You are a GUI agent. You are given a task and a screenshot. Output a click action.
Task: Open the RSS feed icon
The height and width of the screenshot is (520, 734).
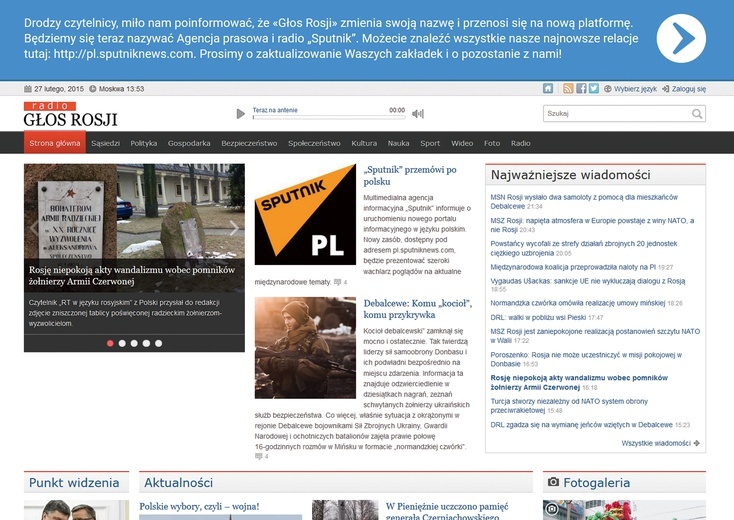(568, 88)
